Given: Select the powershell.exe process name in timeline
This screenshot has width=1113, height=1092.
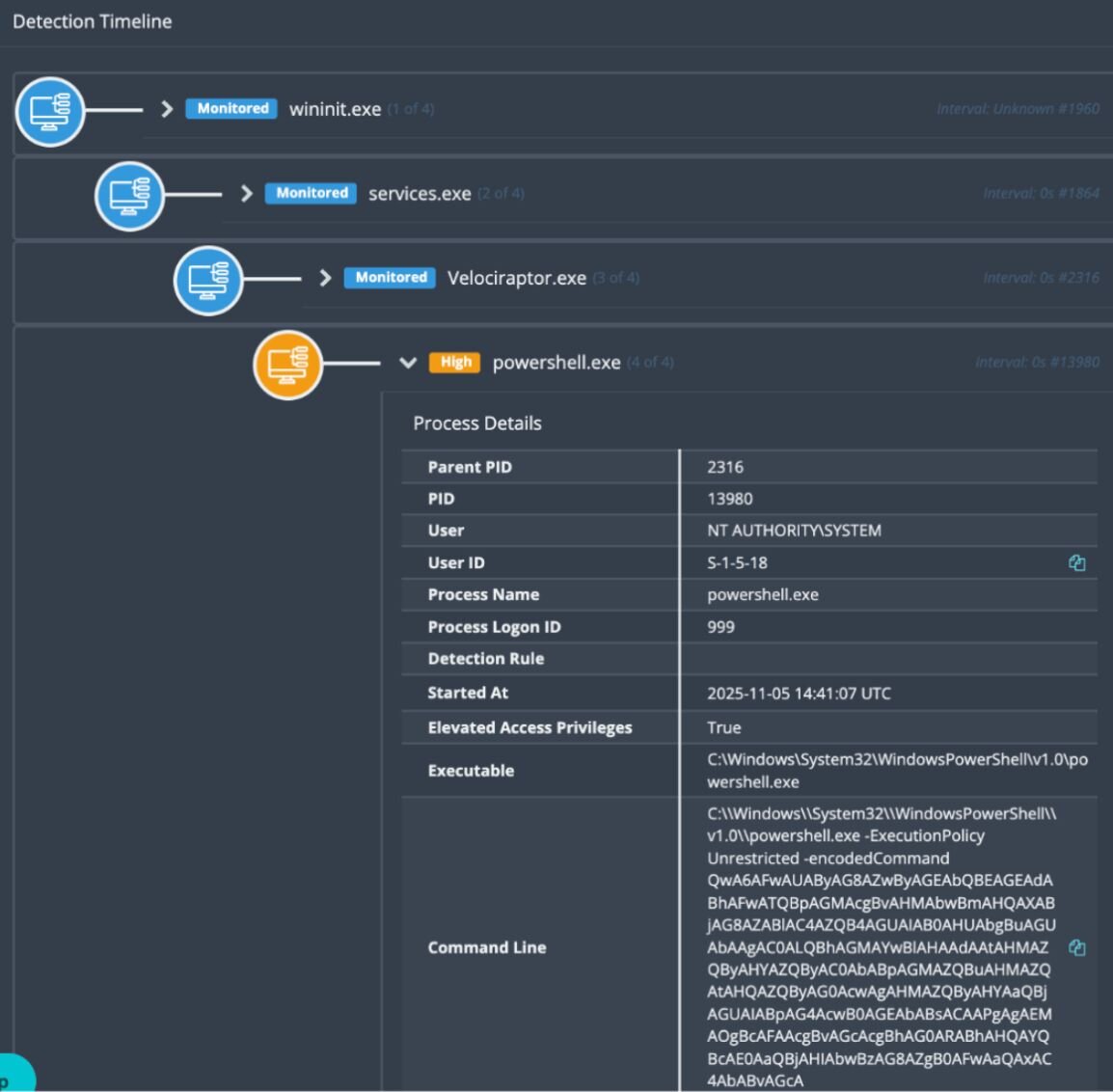Looking at the screenshot, I should click(x=556, y=363).
